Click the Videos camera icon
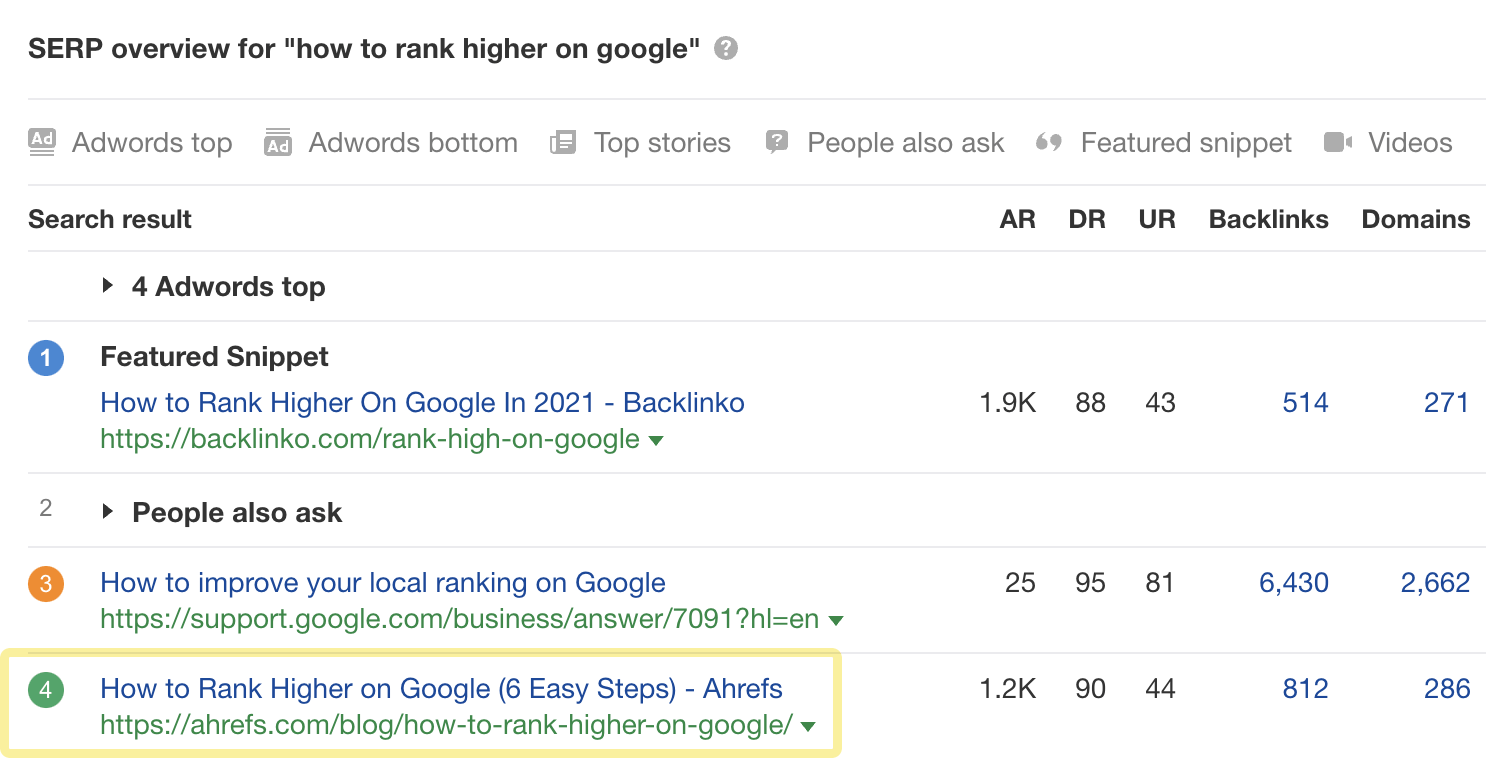The width and height of the screenshot is (1486, 758). point(1338,143)
